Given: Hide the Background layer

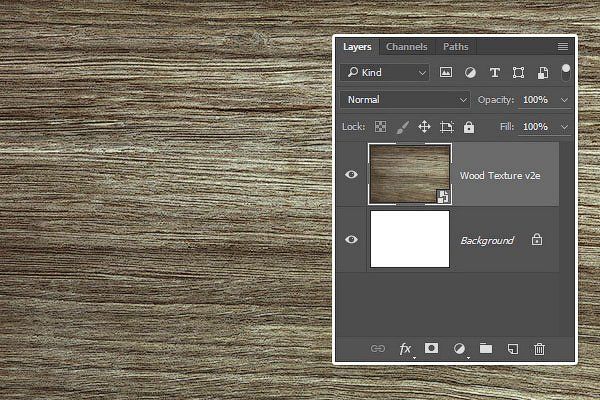Looking at the screenshot, I should 351,240.
